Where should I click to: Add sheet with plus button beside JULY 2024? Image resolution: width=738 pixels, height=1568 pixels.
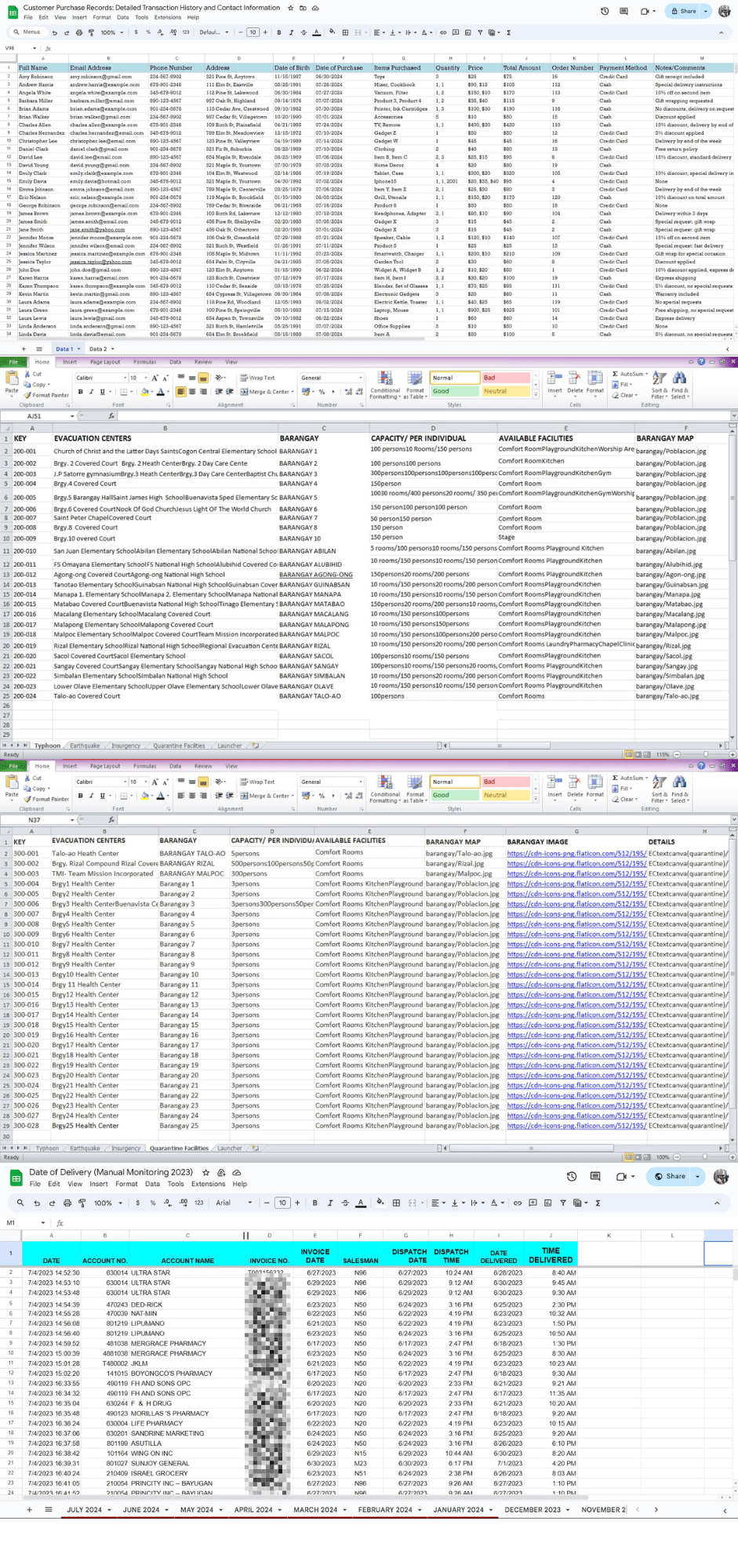tap(30, 1509)
